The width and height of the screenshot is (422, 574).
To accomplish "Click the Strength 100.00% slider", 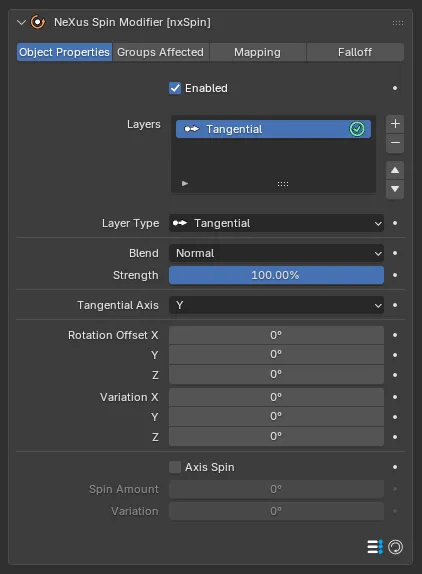I will [276, 275].
